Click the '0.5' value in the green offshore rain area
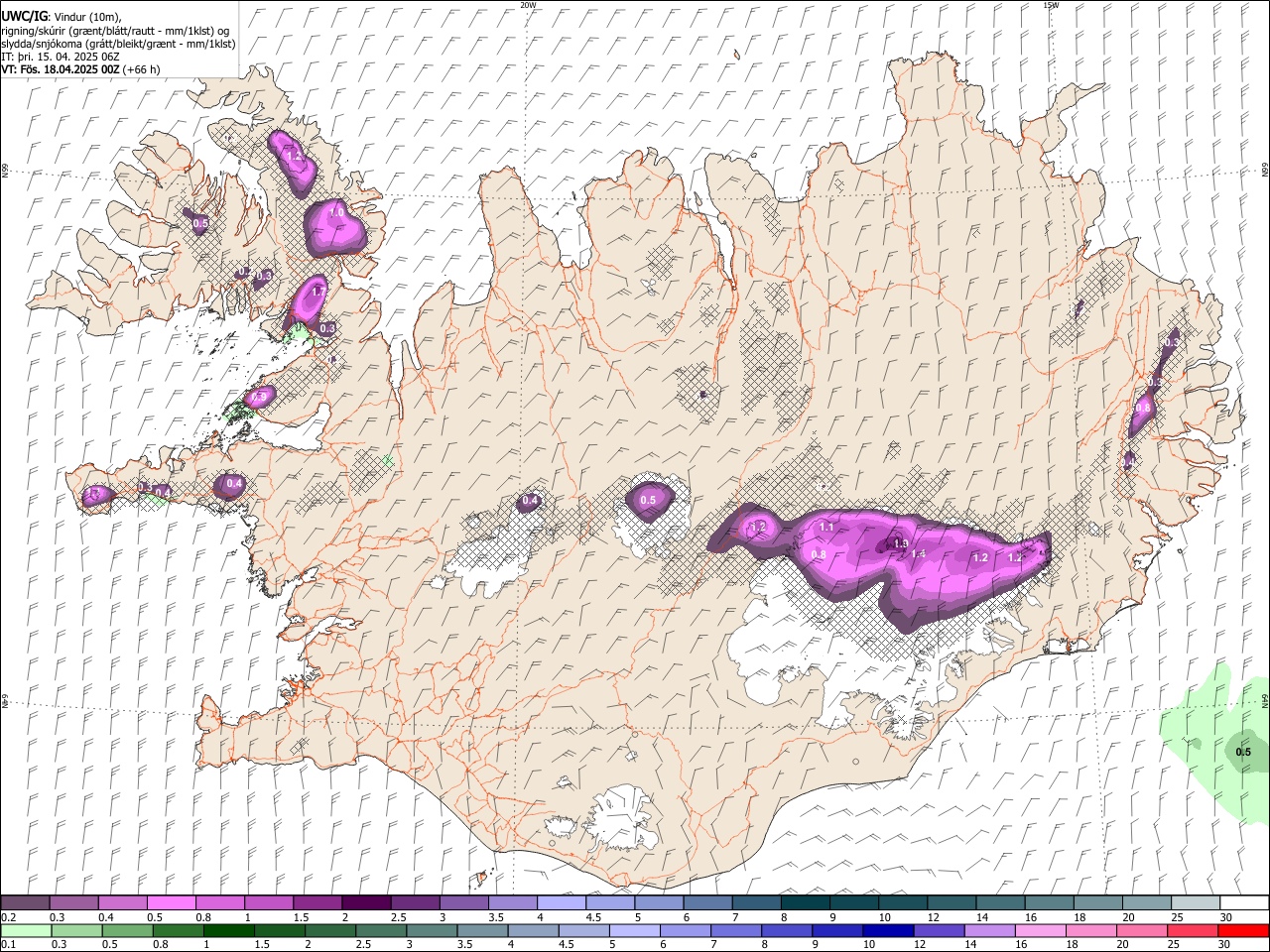1270x952 pixels. 1243,752
